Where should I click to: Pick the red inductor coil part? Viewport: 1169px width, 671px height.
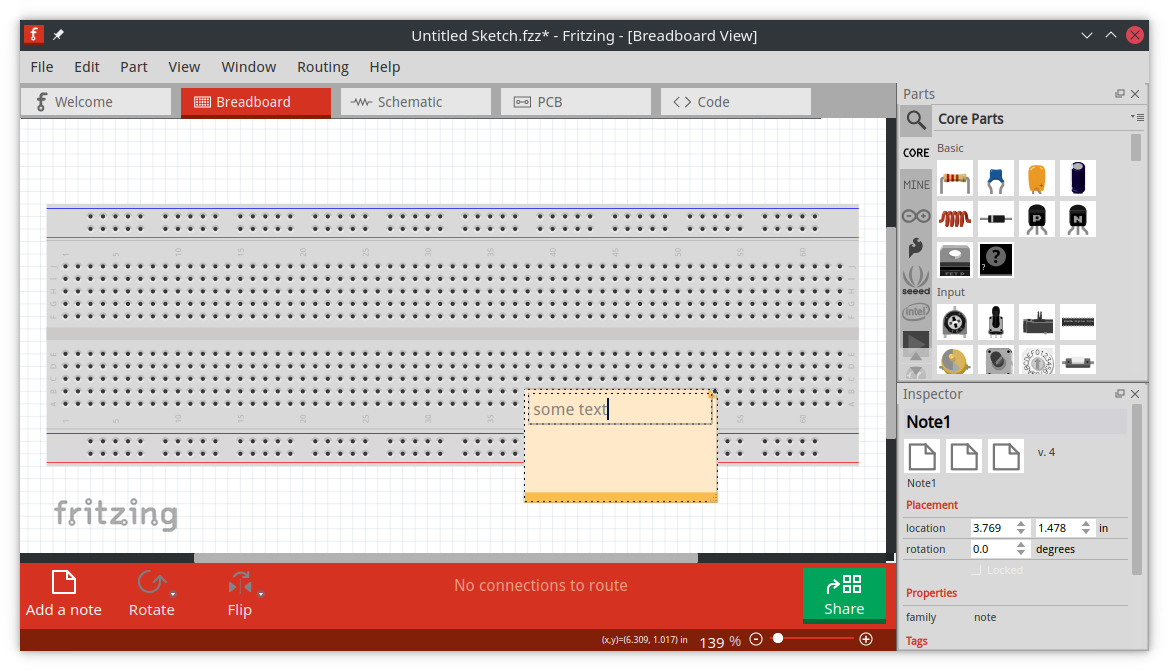click(955, 219)
